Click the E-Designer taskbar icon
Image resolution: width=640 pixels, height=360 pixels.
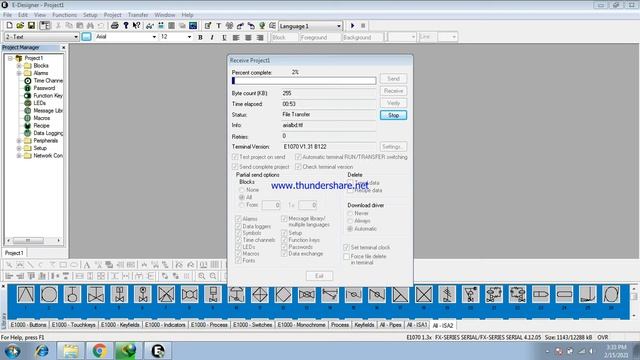pyautogui.click(x=158, y=351)
